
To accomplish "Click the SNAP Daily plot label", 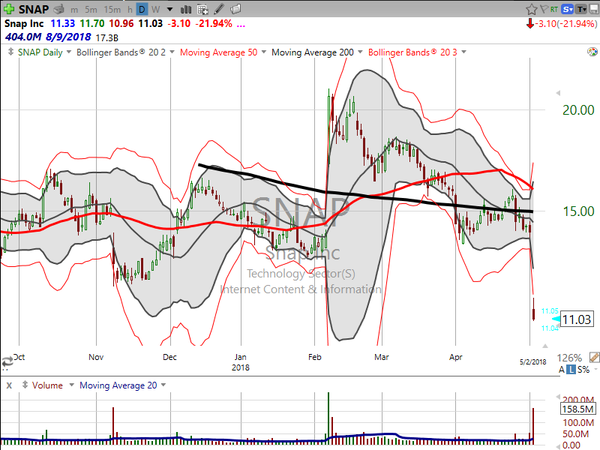I will click(40, 52).
